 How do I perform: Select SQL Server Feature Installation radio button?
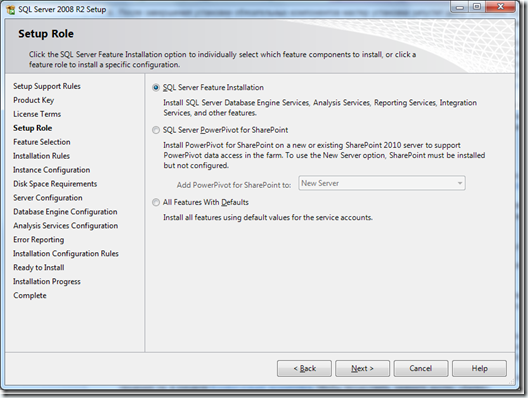point(156,88)
